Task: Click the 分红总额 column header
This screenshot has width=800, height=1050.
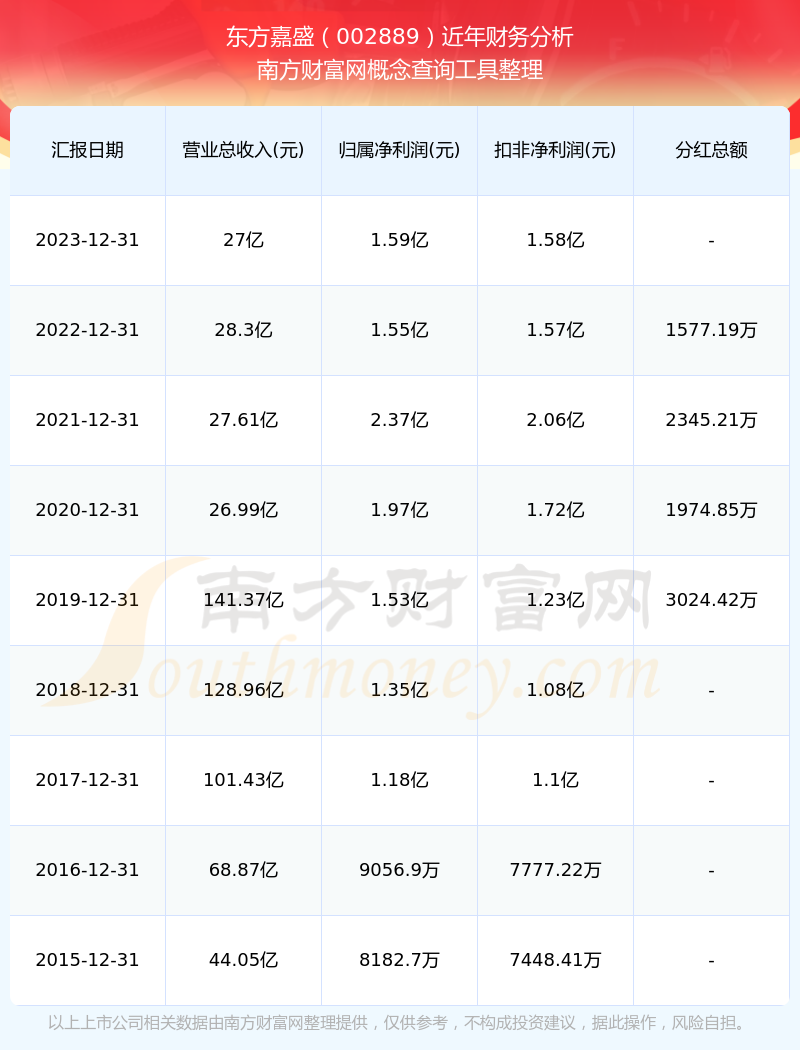Action: click(x=711, y=150)
